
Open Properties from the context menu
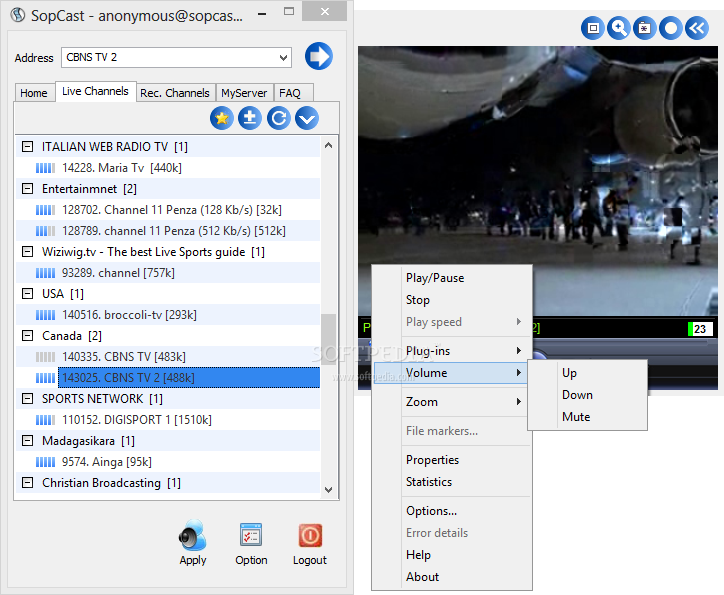coord(452,460)
